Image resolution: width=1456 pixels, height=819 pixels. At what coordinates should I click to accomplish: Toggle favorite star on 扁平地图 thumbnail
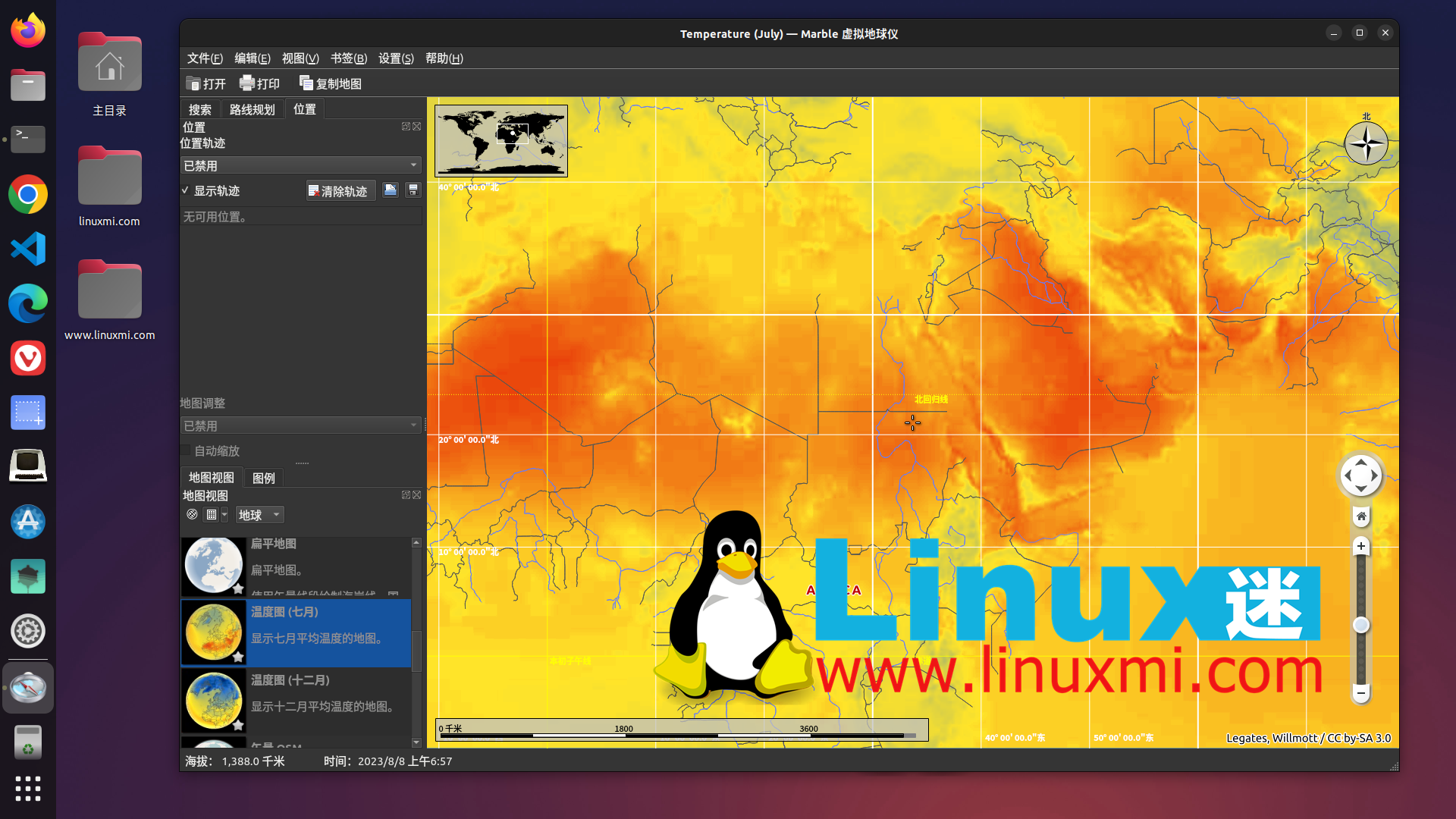click(238, 588)
